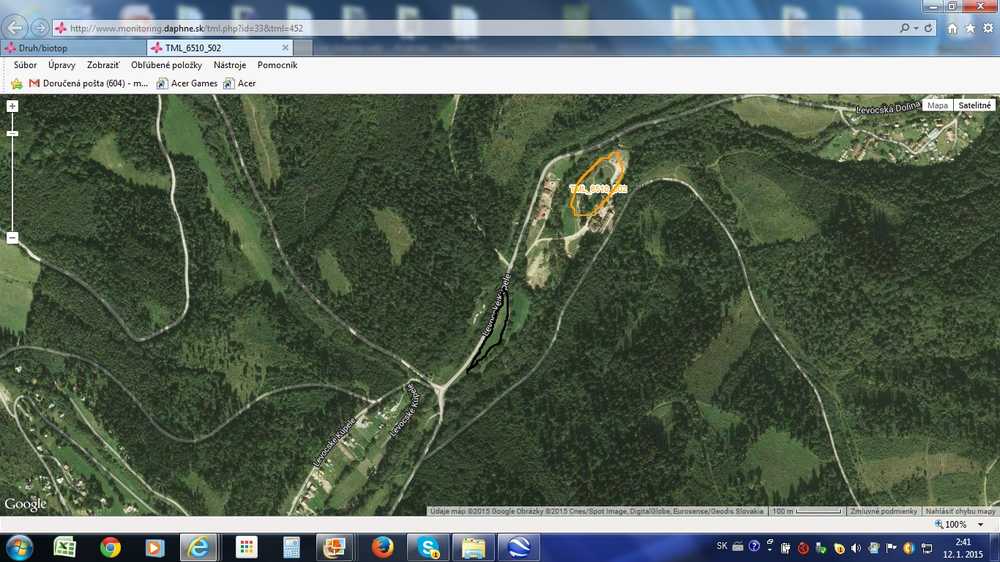Go back with browser back arrow
The width and height of the screenshot is (1000, 562).
coord(16,28)
